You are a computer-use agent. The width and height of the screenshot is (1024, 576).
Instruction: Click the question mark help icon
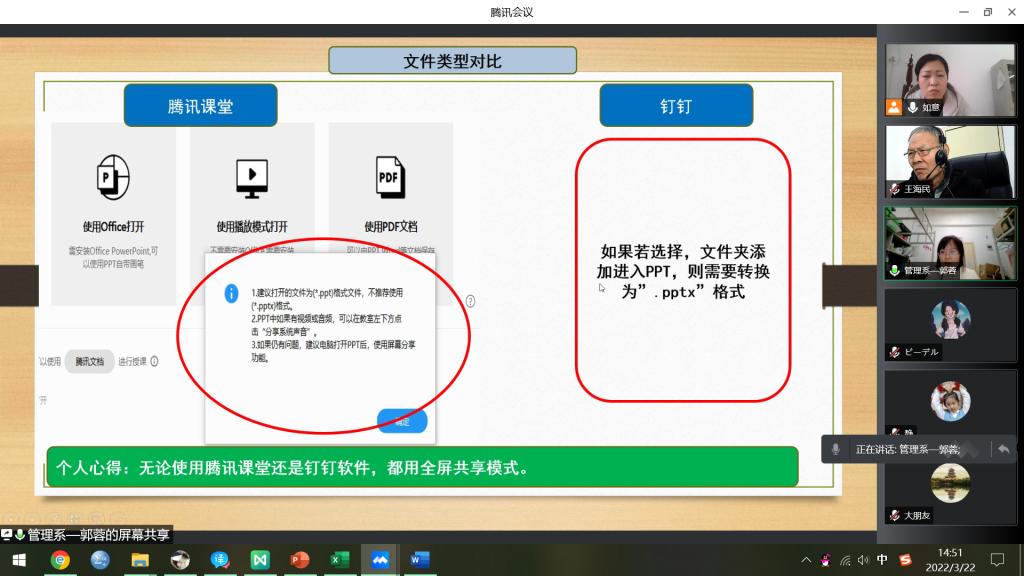pos(470,302)
